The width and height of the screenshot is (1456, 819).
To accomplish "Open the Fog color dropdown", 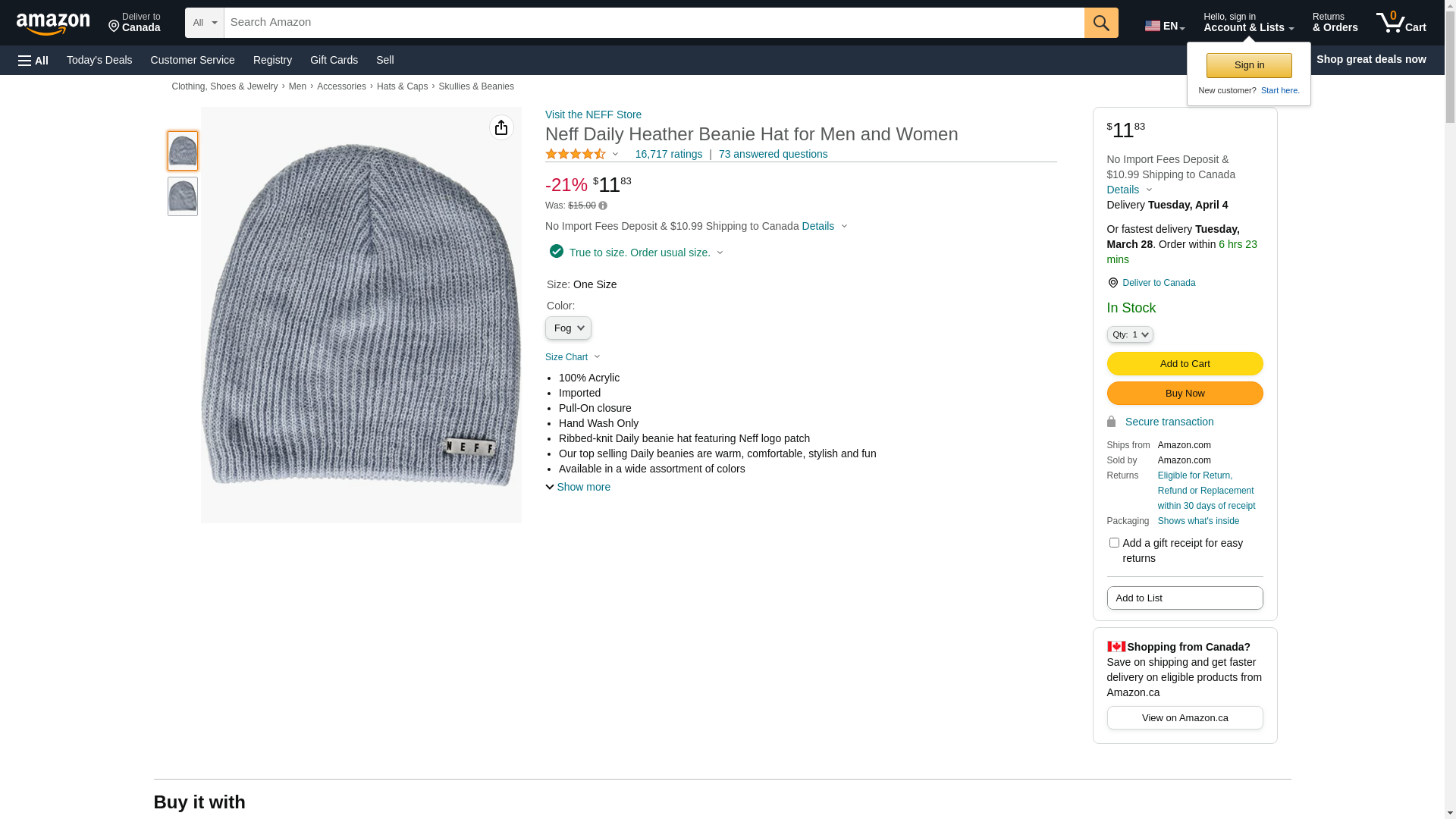I will point(568,328).
